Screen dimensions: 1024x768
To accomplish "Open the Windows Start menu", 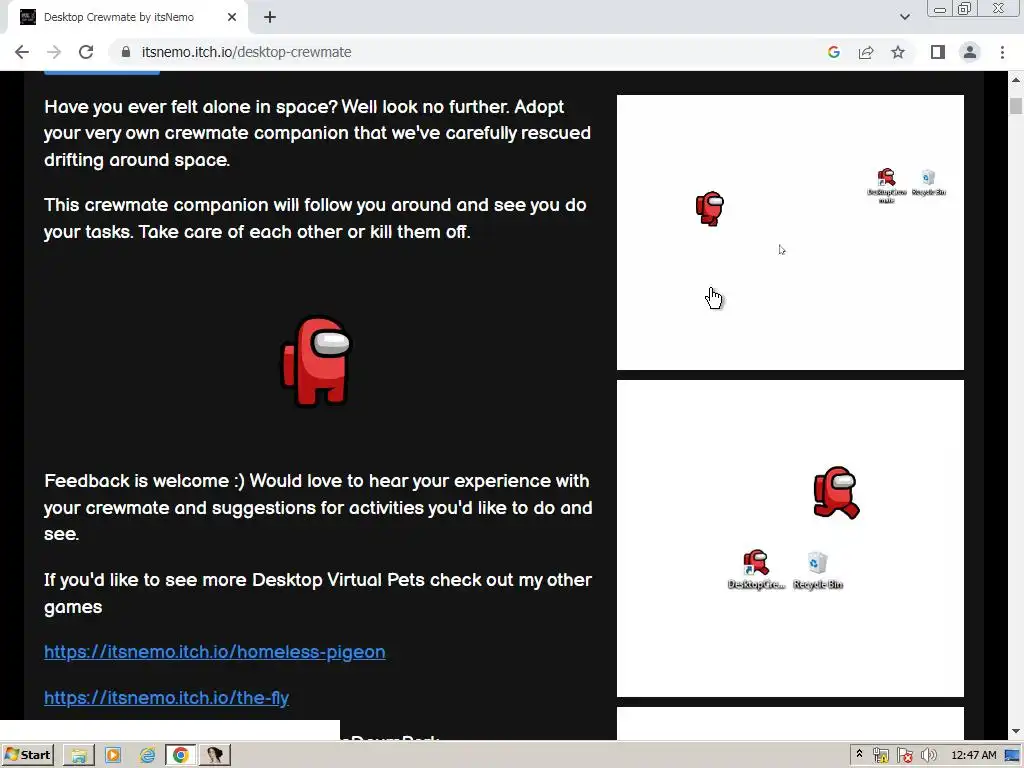I will [x=28, y=755].
